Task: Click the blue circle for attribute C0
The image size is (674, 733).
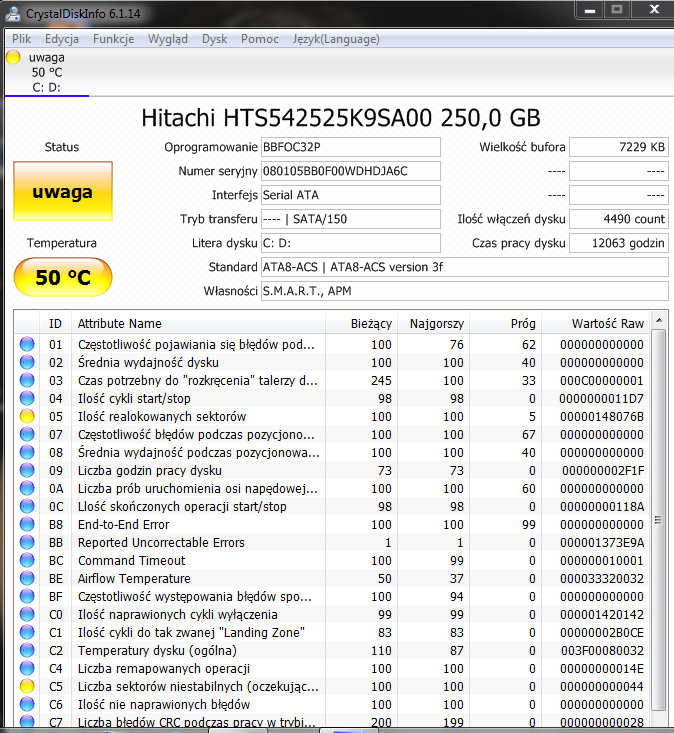Action: click(27, 614)
